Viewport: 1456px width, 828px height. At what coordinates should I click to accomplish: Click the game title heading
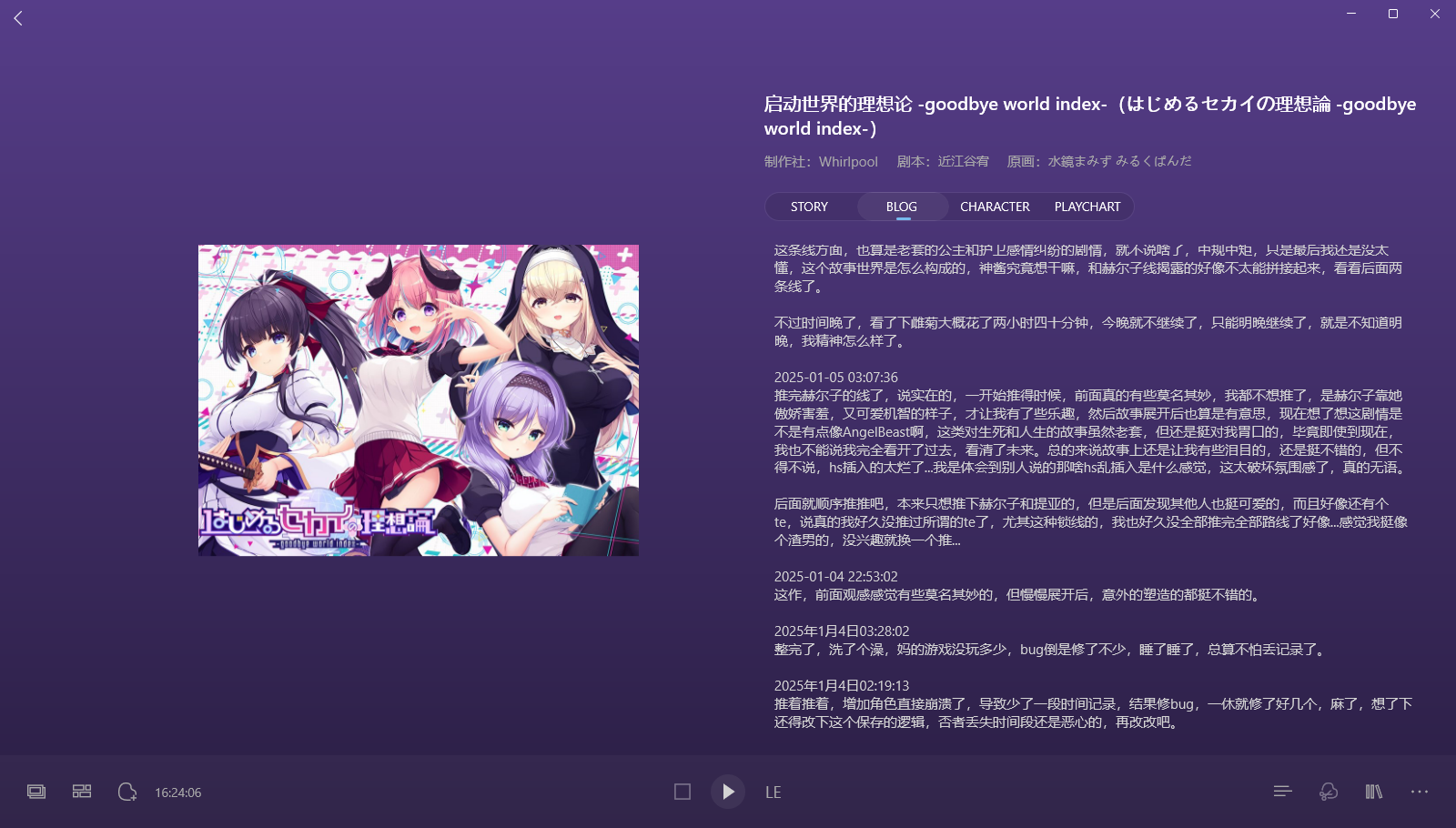tap(1090, 116)
